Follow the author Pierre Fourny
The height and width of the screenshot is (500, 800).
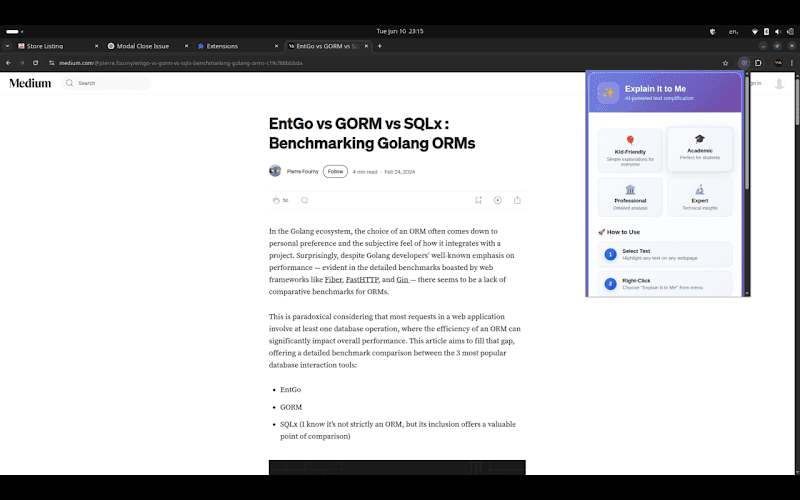pos(335,171)
